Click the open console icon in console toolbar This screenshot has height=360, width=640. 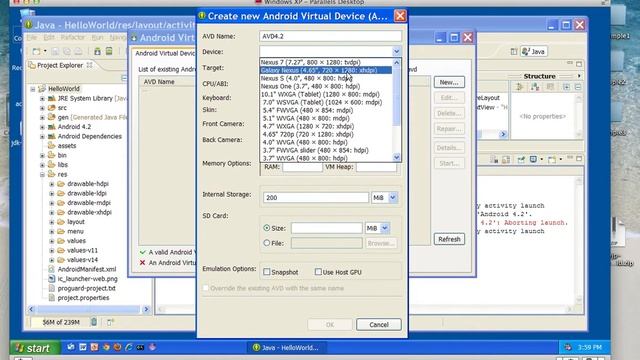[552, 160]
